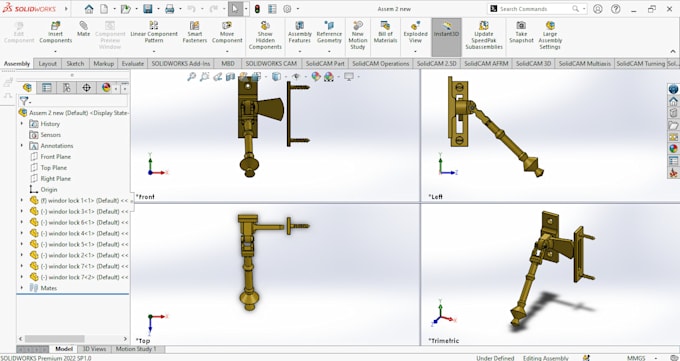Click the feature tree horizontal scrollbar
The height and width of the screenshot is (361, 680).
click(54, 338)
